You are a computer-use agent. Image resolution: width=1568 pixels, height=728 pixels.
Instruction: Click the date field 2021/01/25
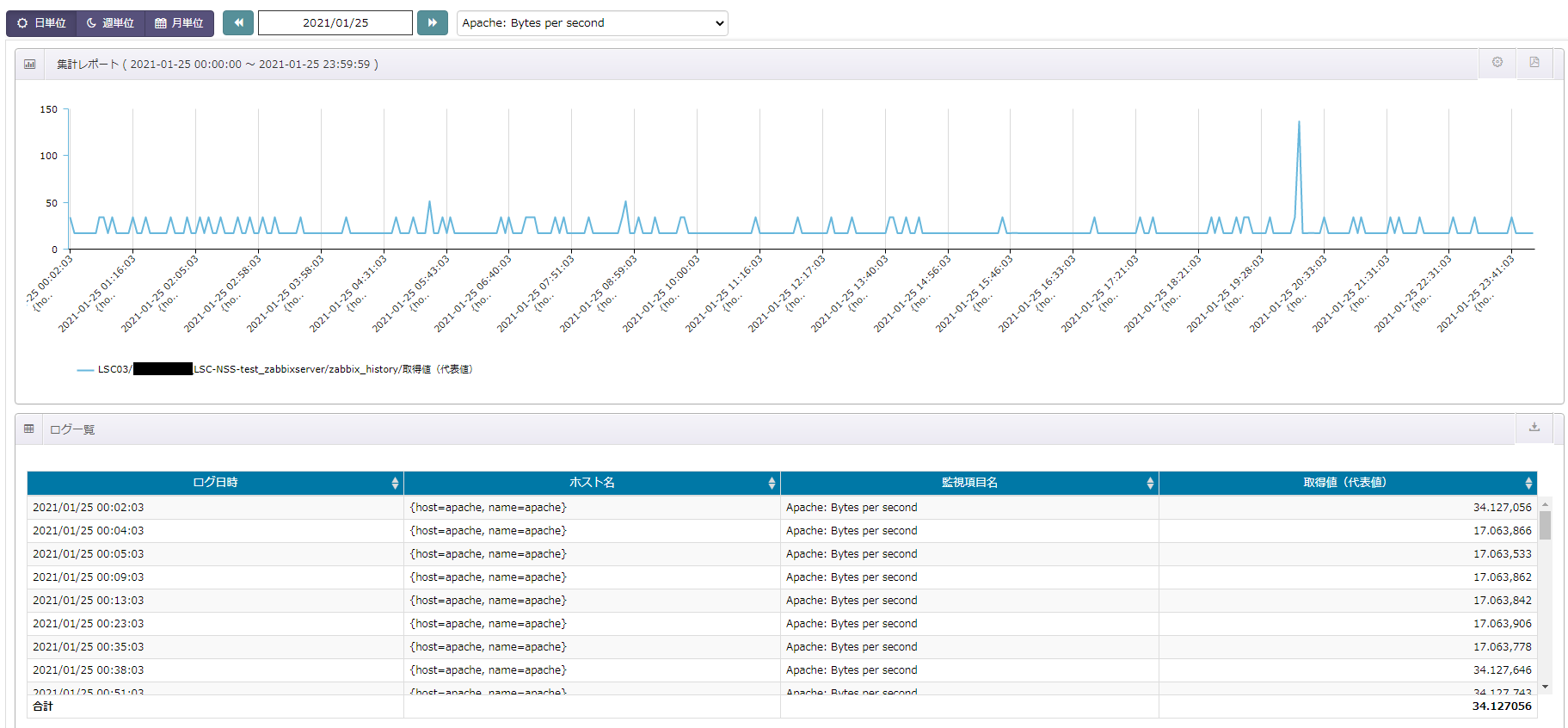click(335, 23)
